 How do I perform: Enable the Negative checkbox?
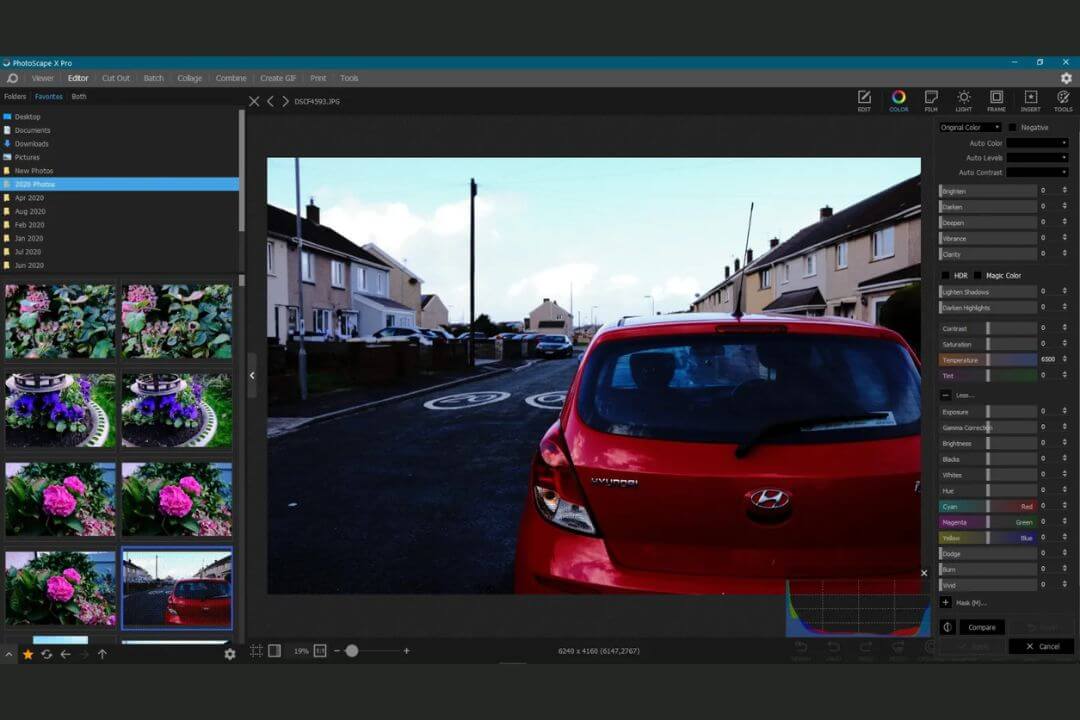point(1012,127)
